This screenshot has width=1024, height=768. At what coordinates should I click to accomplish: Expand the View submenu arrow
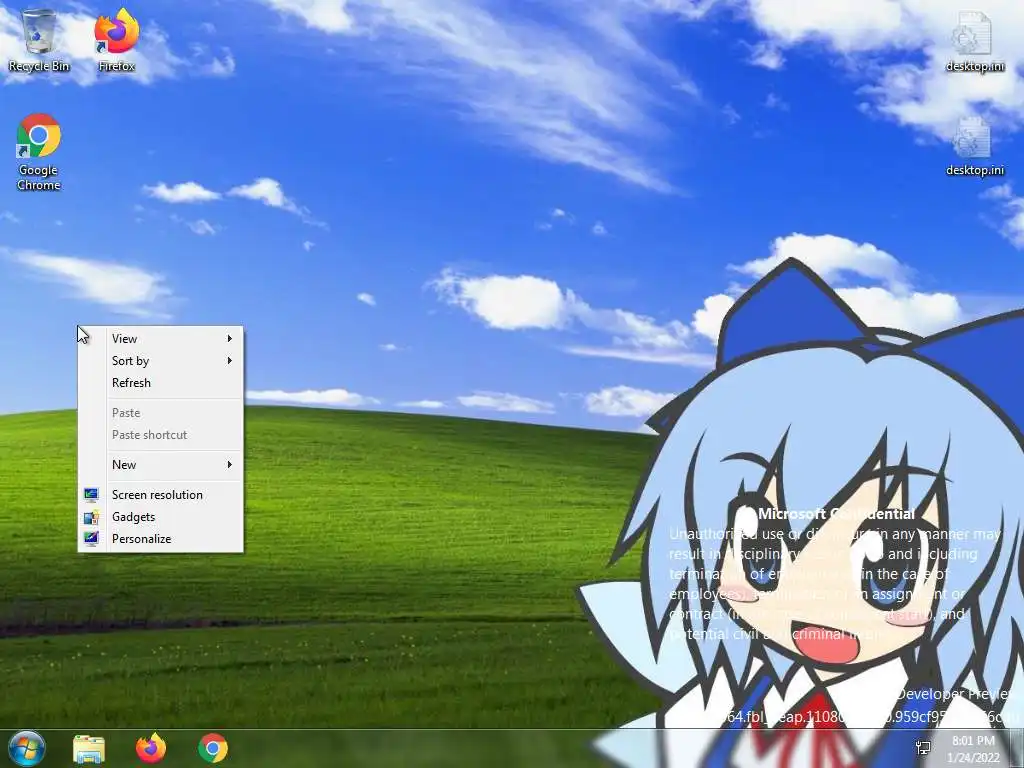(x=230, y=338)
